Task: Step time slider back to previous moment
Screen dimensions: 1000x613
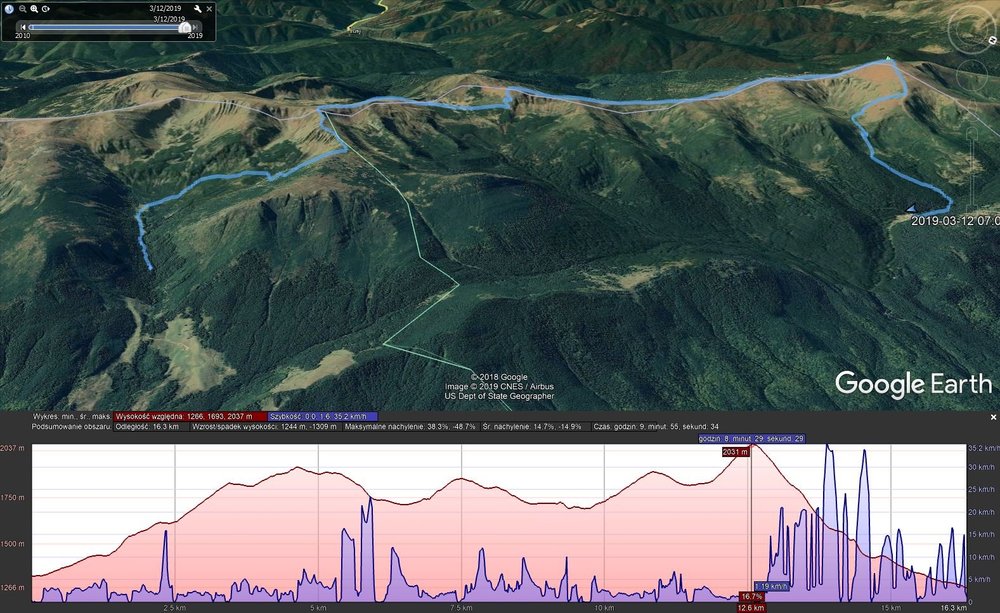Action: coord(23,27)
